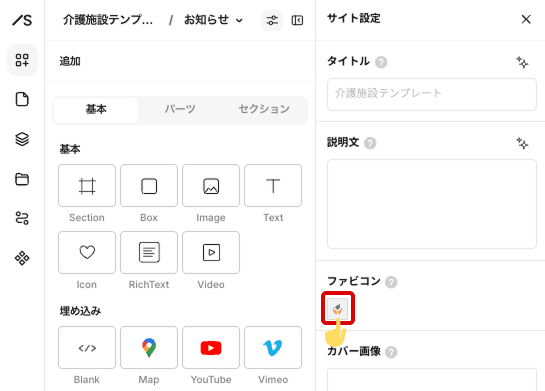Open the お知らせ page dropdown
The width and height of the screenshot is (545, 391).
click(213, 20)
